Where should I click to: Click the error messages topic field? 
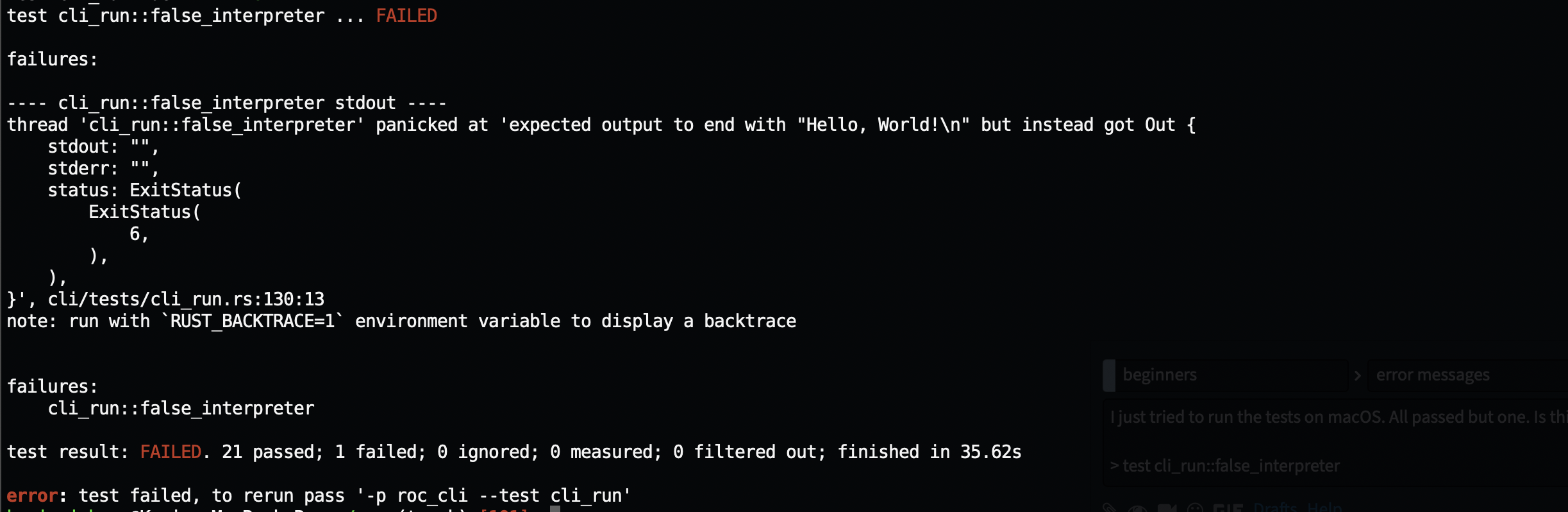(x=1467, y=375)
